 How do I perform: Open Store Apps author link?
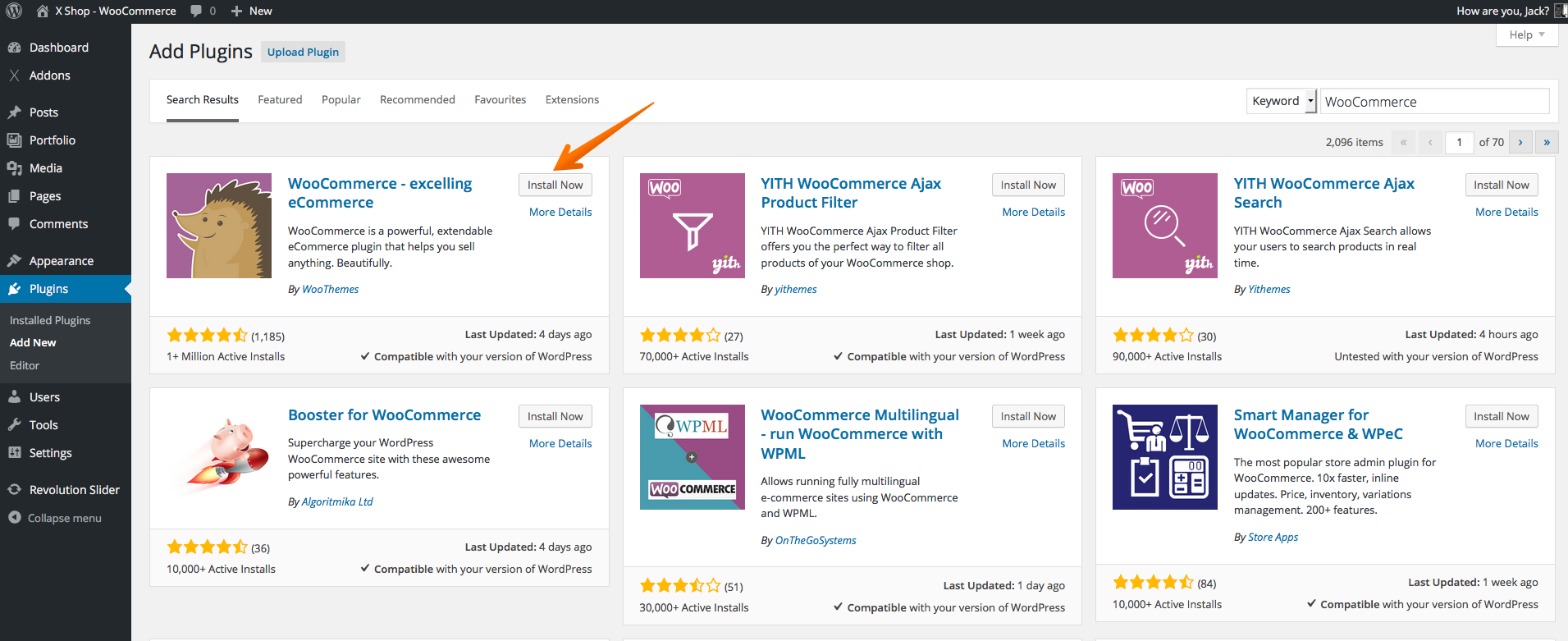(1273, 537)
